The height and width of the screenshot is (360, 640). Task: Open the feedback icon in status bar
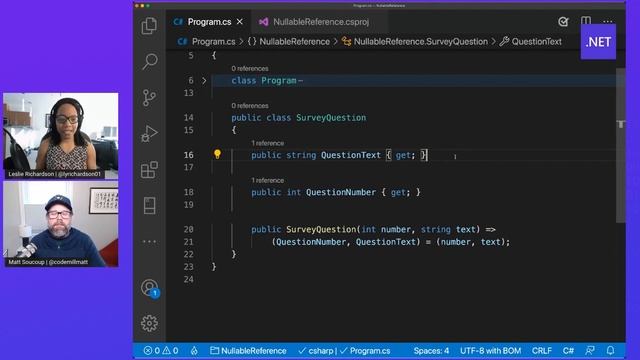pos(590,350)
